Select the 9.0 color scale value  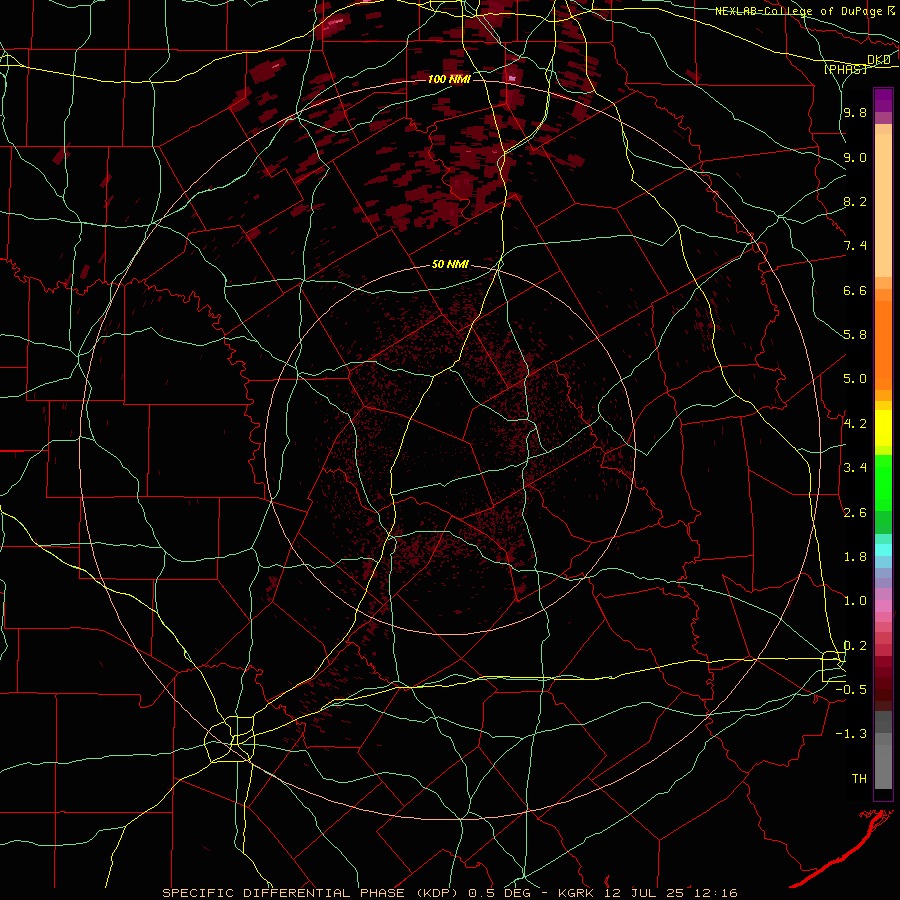855,157
